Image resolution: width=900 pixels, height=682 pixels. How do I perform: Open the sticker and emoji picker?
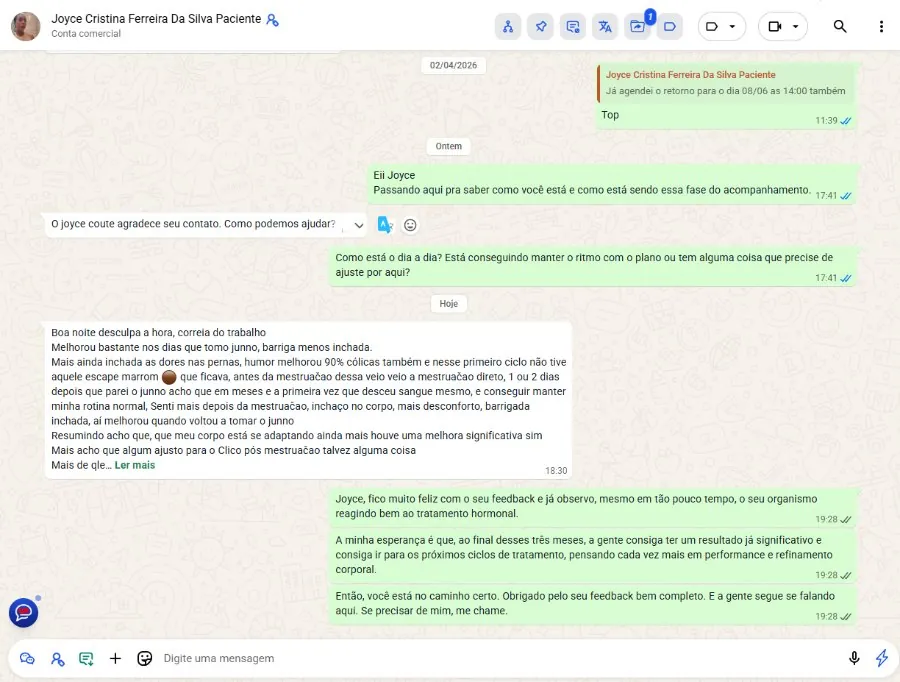[145, 658]
